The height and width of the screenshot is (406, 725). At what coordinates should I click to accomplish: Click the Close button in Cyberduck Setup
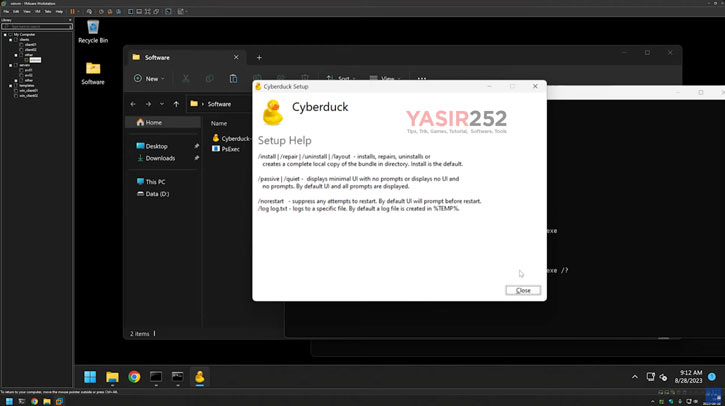522,290
